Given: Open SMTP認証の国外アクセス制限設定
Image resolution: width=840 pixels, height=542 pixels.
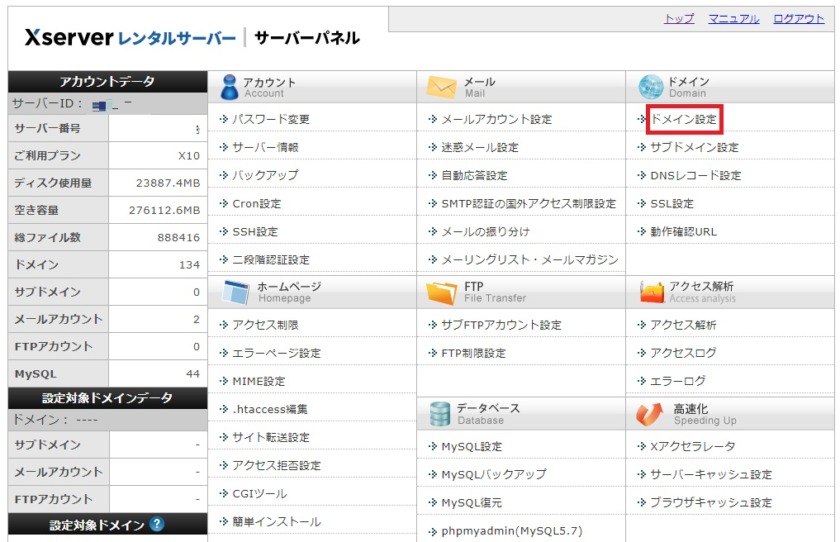Looking at the screenshot, I should click(x=529, y=204).
